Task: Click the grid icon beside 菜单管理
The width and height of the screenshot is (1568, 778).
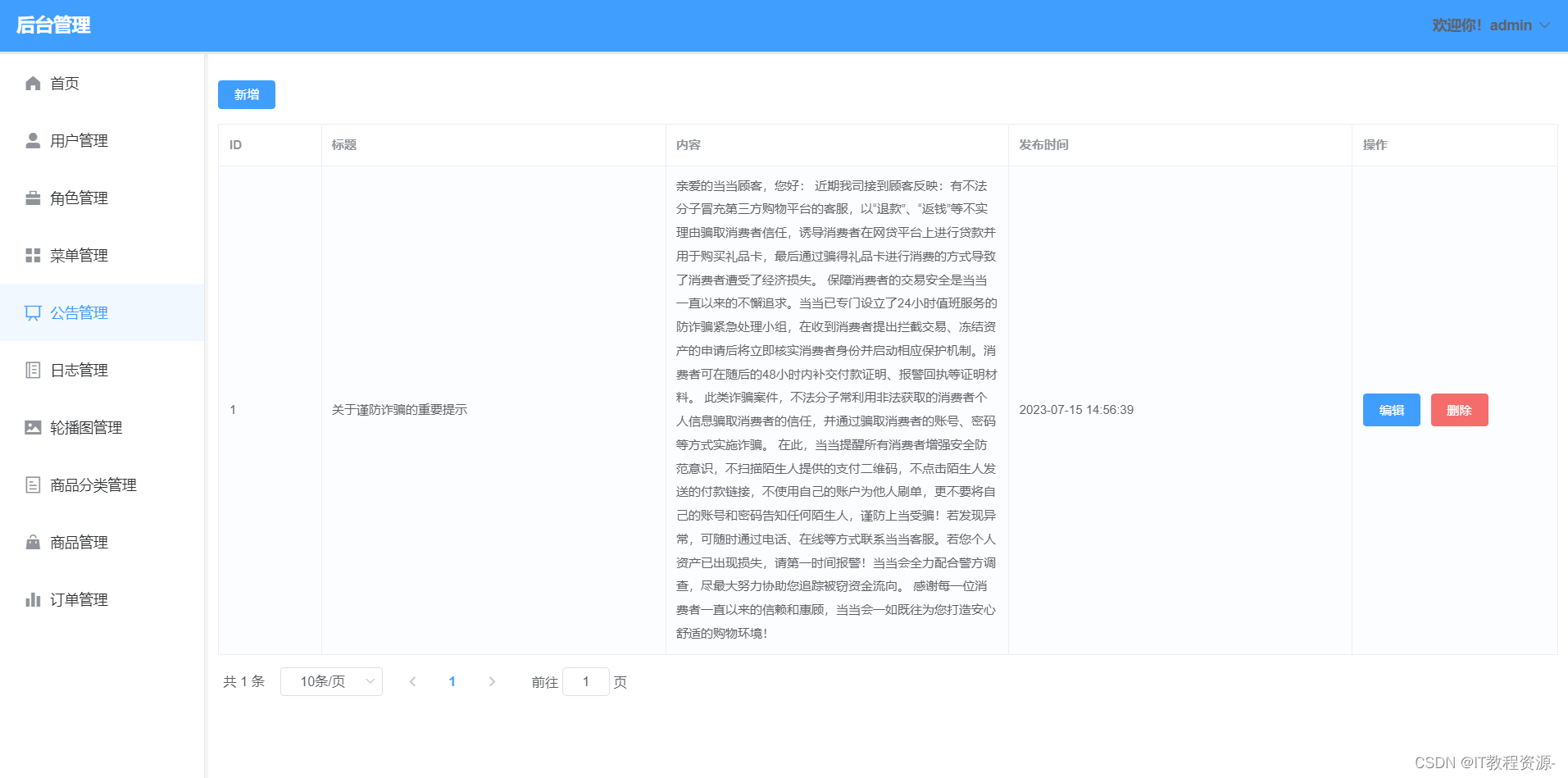Action: point(33,255)
